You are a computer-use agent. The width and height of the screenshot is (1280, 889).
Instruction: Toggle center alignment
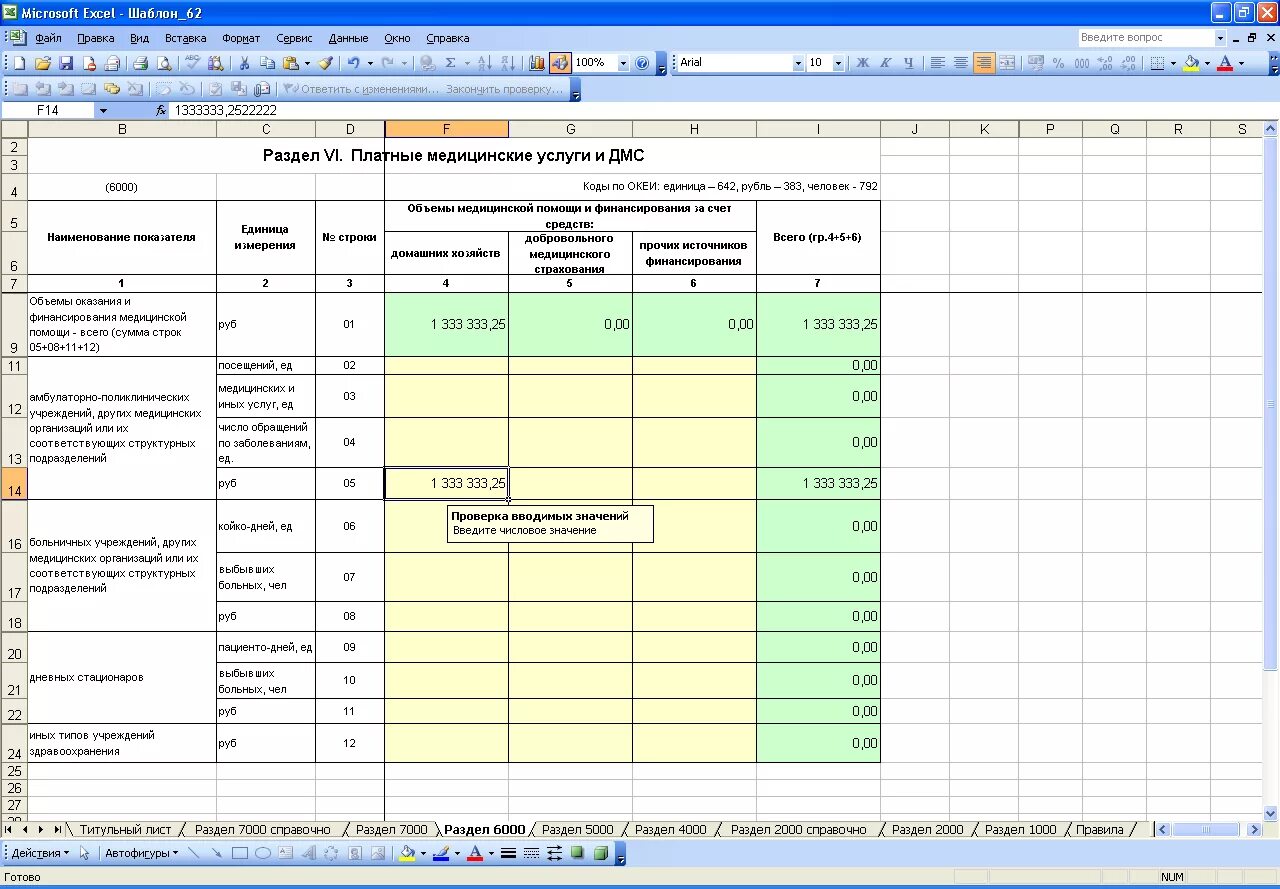pos(961,63)
